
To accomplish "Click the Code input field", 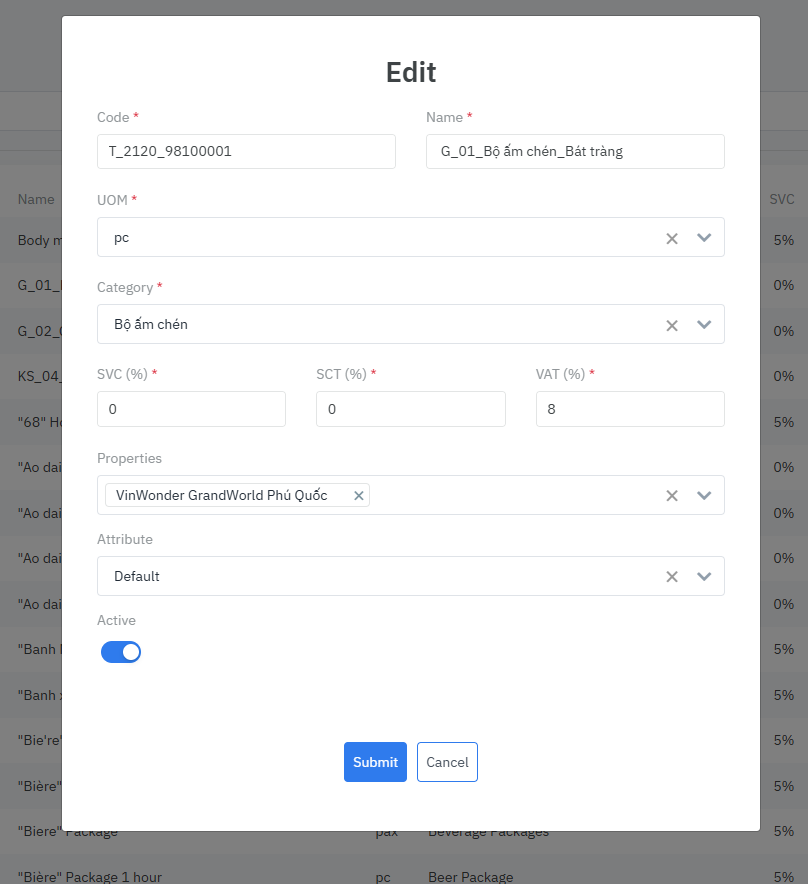I will (x=246, y=152).
